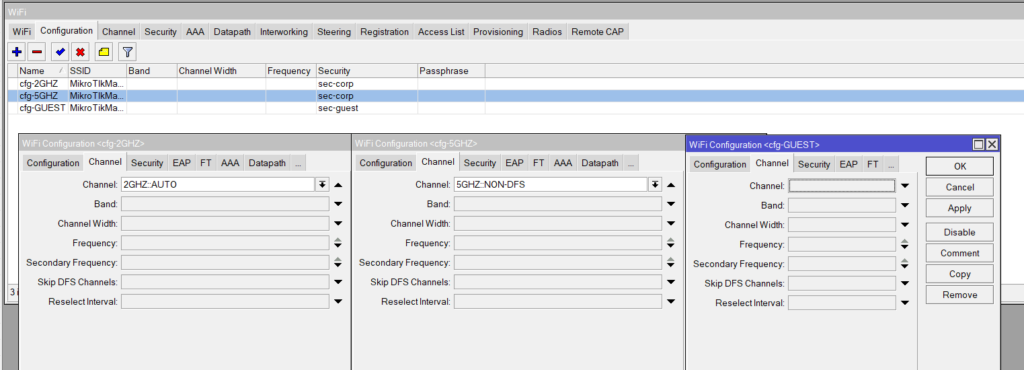Open the Interworking tab

point(284,32)
